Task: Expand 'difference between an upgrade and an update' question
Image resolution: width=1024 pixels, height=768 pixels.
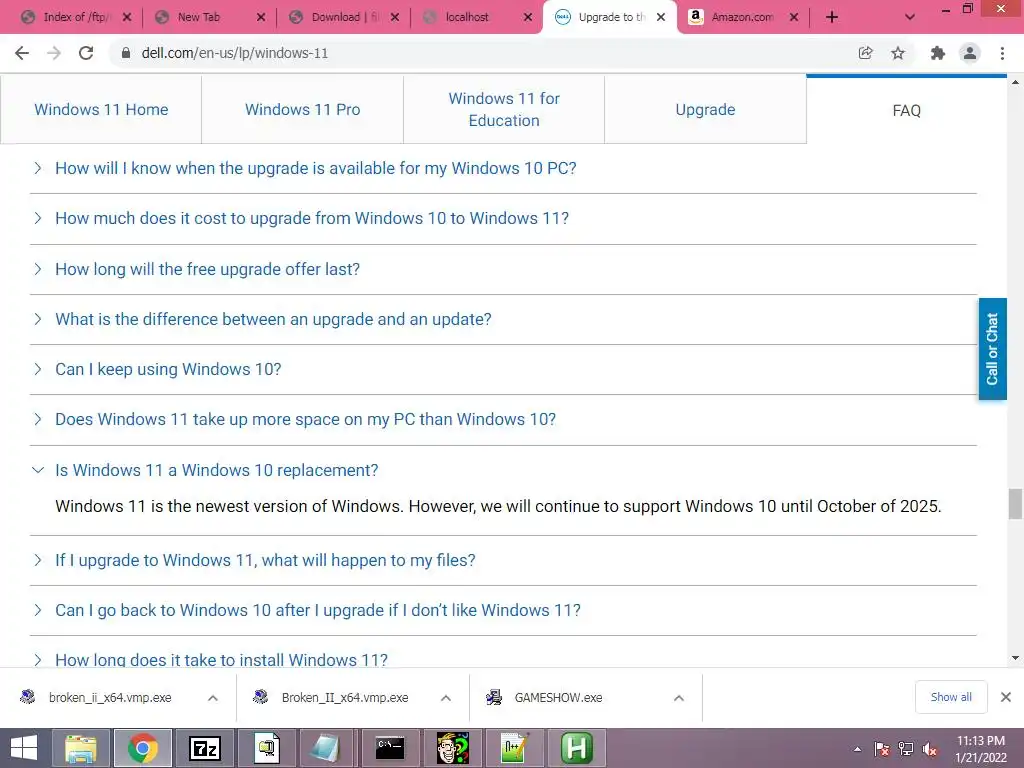Action: point(273,319)
